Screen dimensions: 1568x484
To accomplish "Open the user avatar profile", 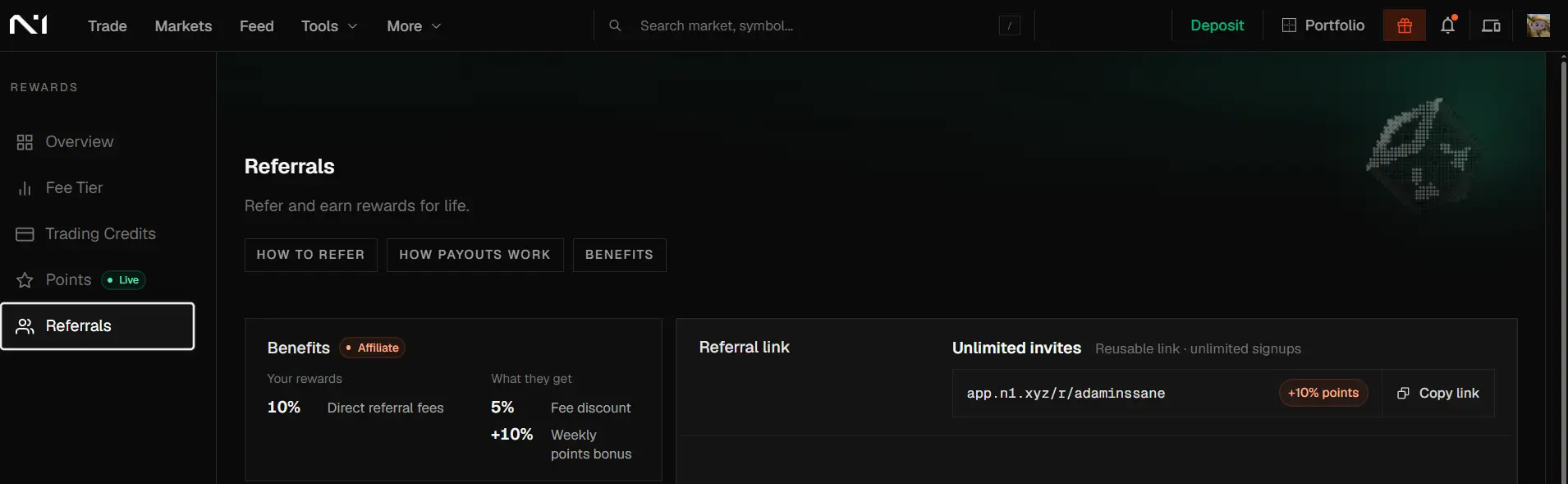I will pyautogui.click(x=1538, y=25).
